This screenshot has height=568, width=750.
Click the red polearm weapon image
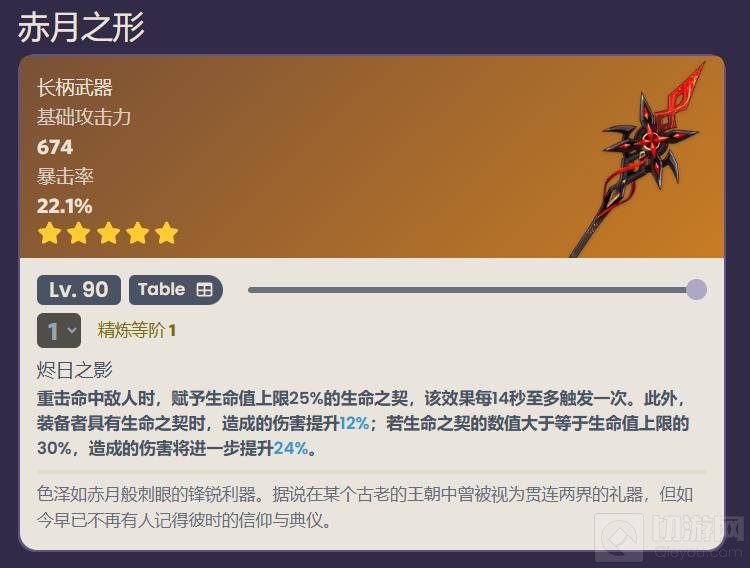point(638,159)
